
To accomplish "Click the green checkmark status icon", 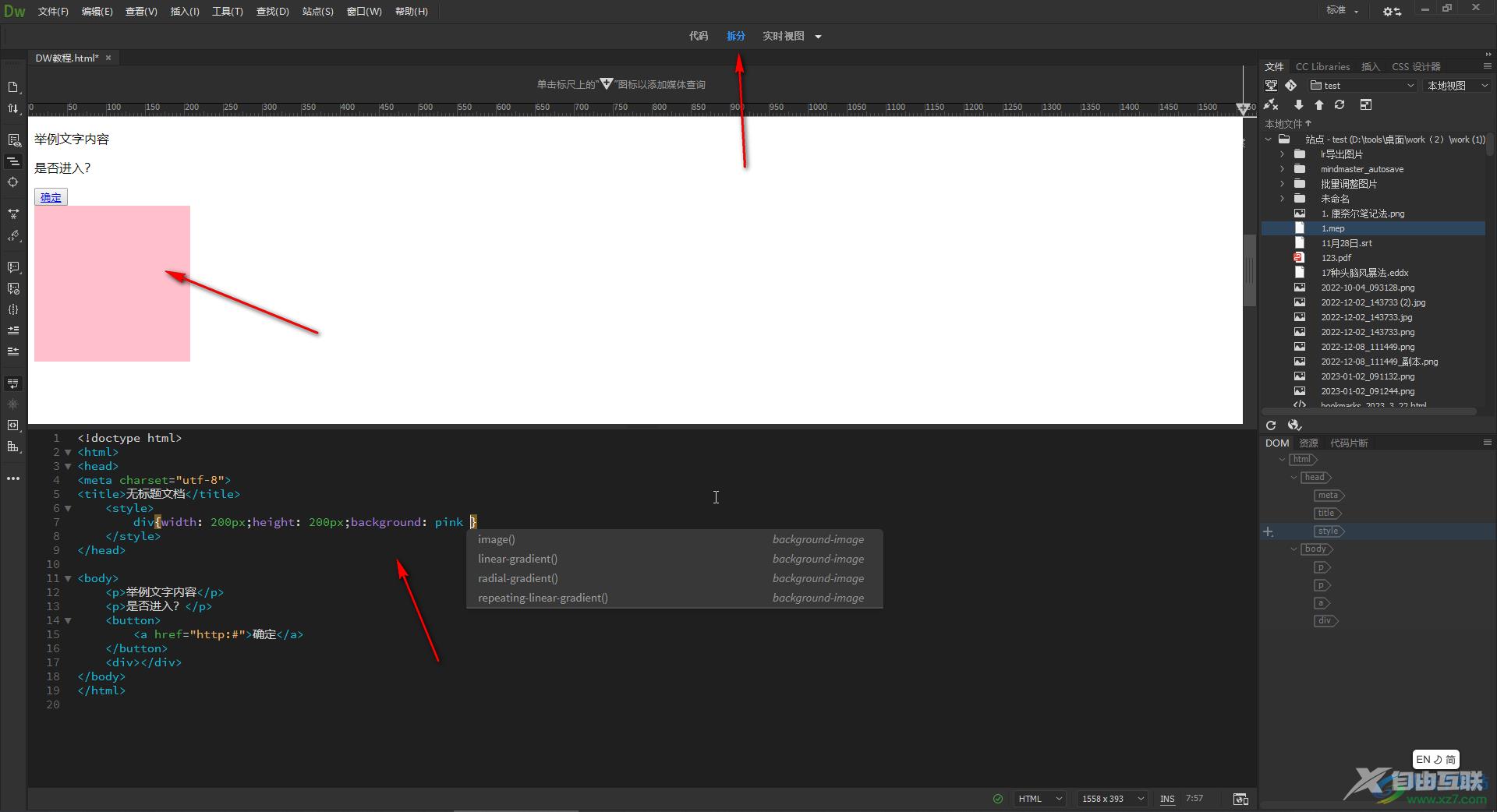I will tap(997, 799).
